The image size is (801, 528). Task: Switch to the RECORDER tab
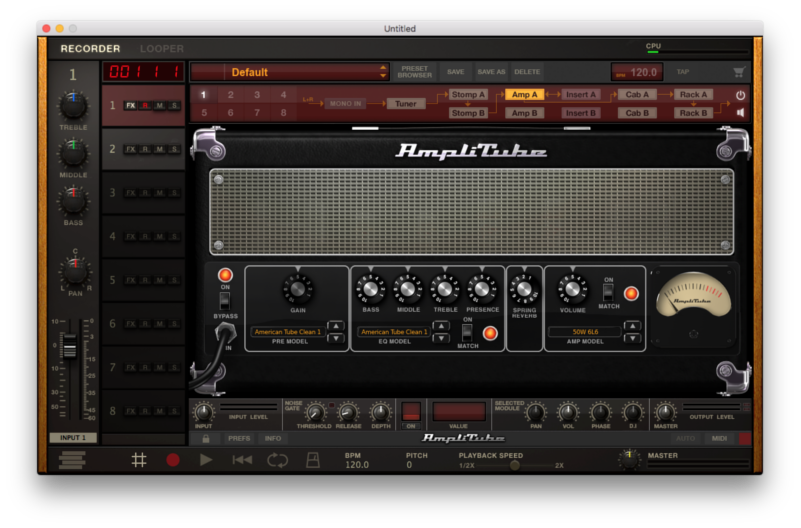tap(90, 49)
